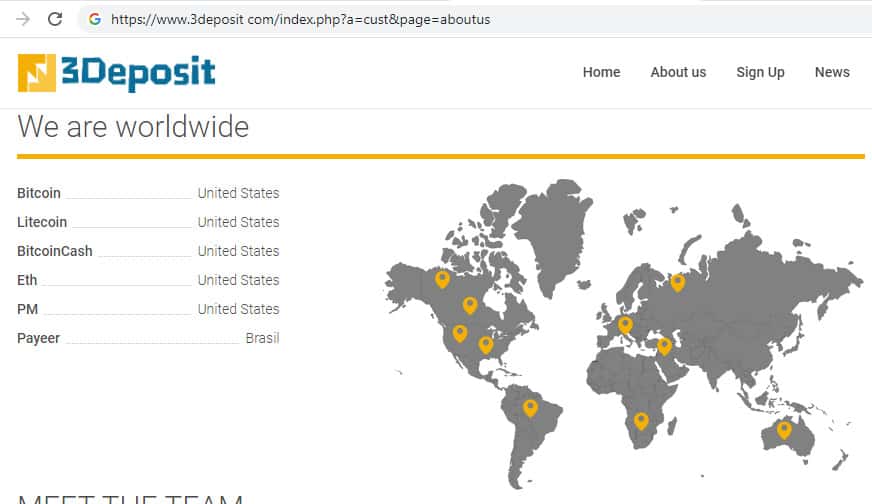Click the We are worldwide heading
872x504 pixels.
pos(133,126)
